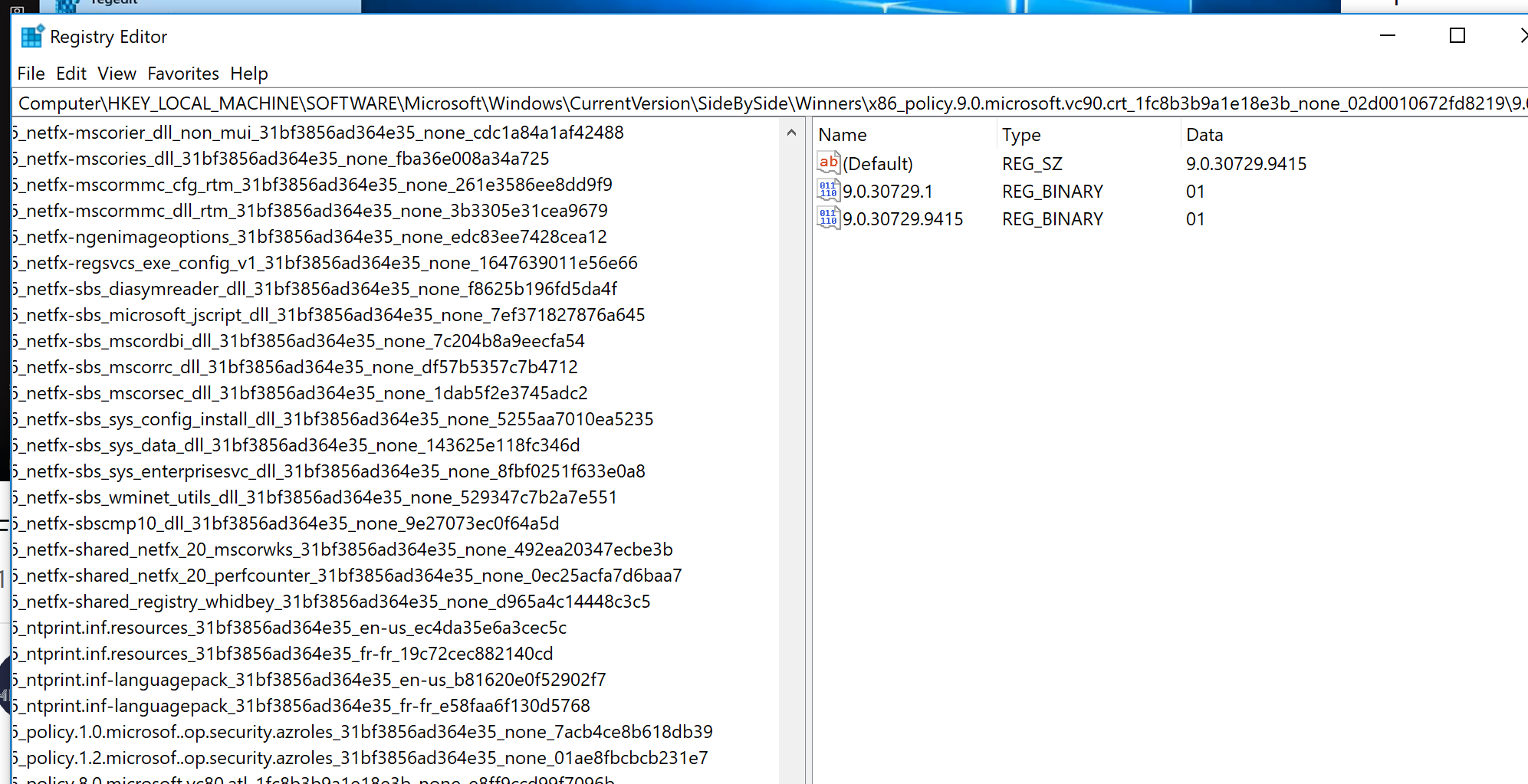Select the 9.0.30729.9415 value name
The image size is (1528, 784).
pos(903,218)
